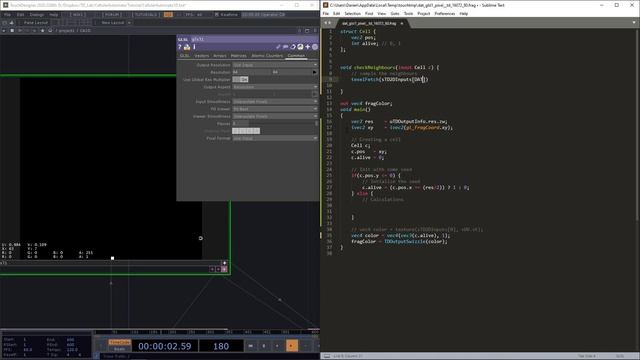The width and height of the screenshot is (640, 360).
Task: Click the bookmark star icon in path bar
Action: 42,31
